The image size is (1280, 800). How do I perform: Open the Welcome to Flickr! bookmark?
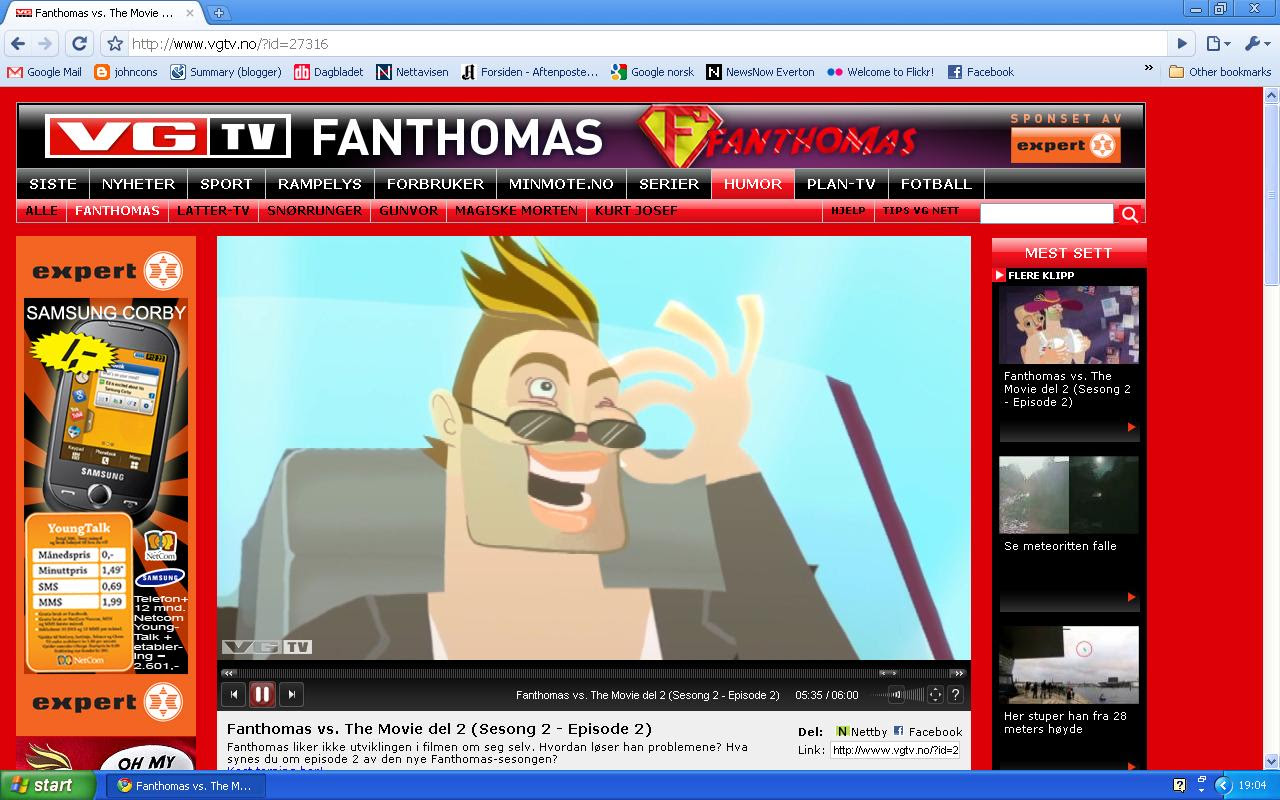pyautogui.click(x=880, y=72)
